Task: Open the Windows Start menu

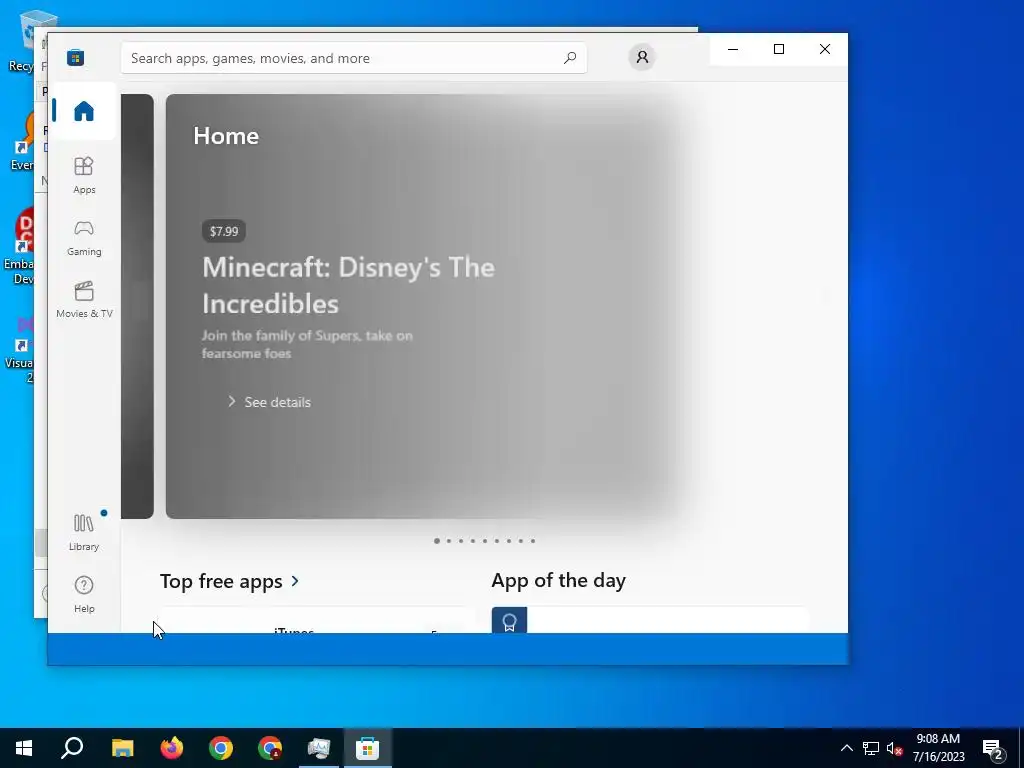Action: click(24, 748)
